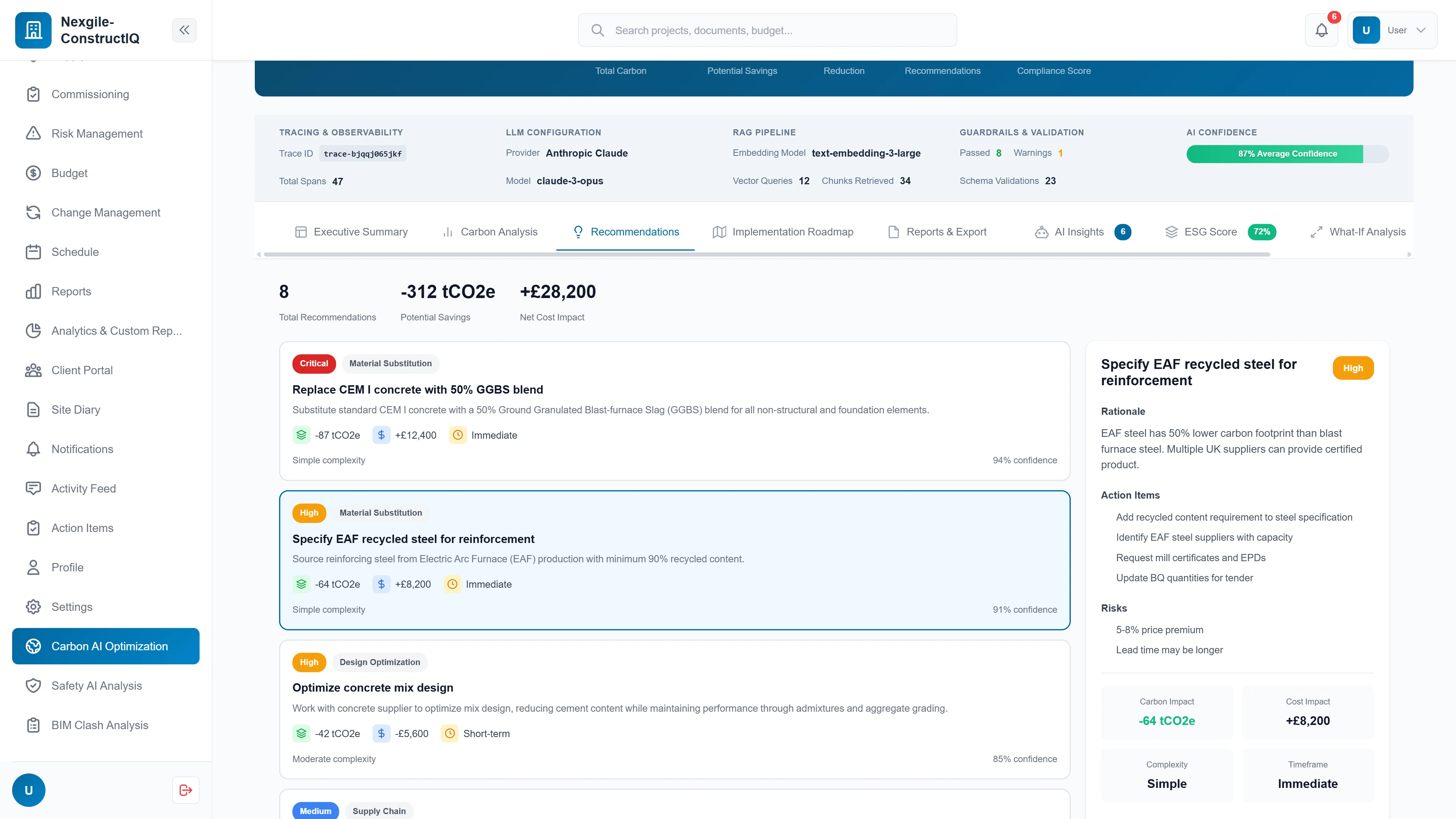Collapse the sidebar with the double-chevron button
This screenshot has width=1456, height=819.
184,30
